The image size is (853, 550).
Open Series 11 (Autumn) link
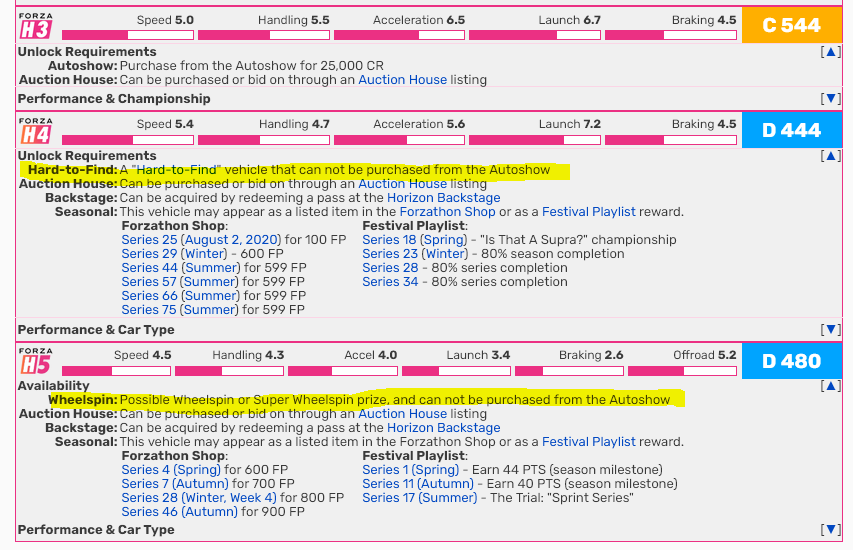(418, 484)
